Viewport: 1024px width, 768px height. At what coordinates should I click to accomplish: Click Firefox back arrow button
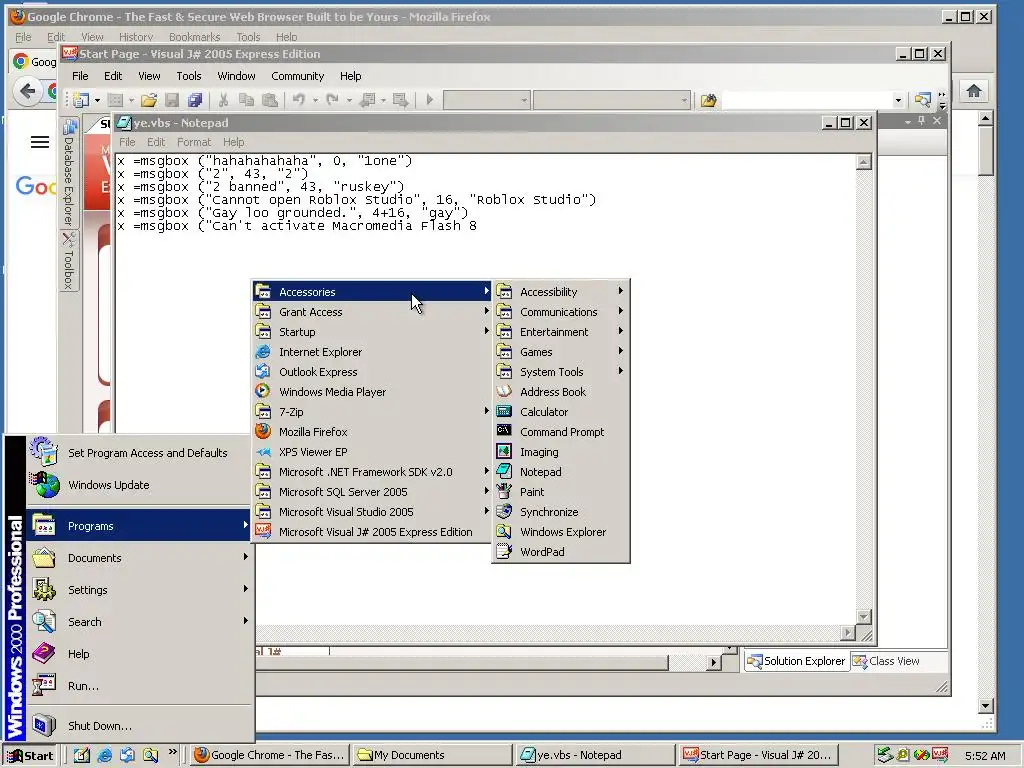(x=27, y=91)
